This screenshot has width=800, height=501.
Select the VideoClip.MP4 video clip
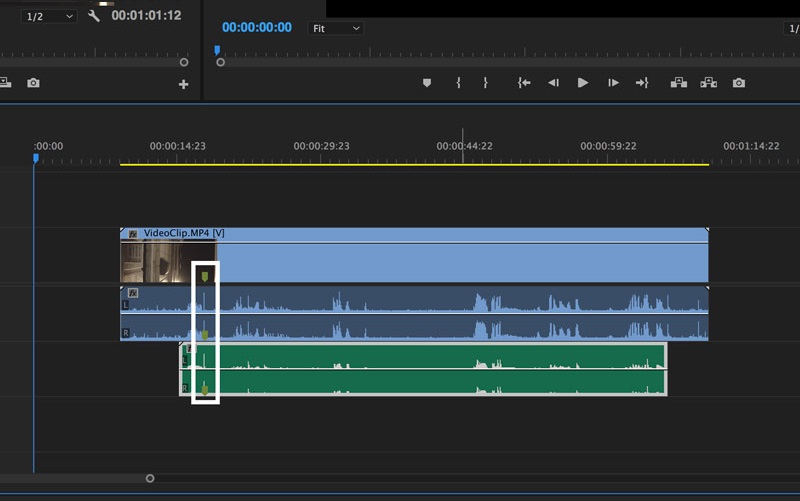click(x=460, y=262)
